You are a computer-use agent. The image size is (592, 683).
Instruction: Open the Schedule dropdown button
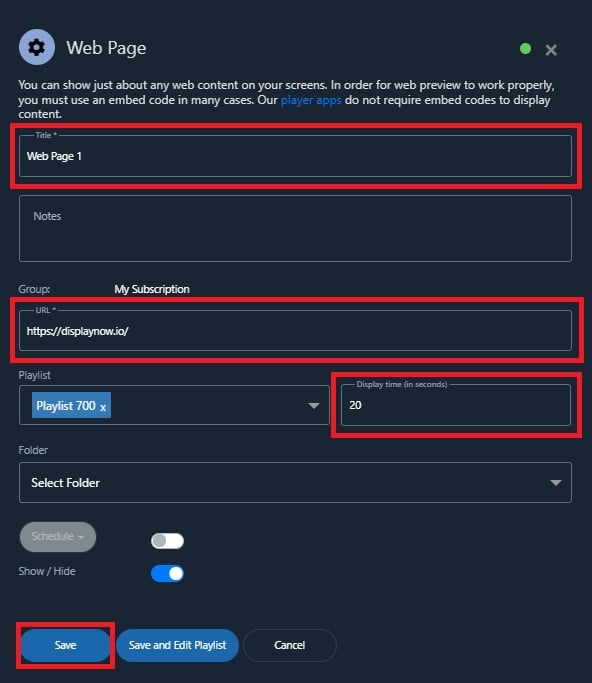[58, 537]
